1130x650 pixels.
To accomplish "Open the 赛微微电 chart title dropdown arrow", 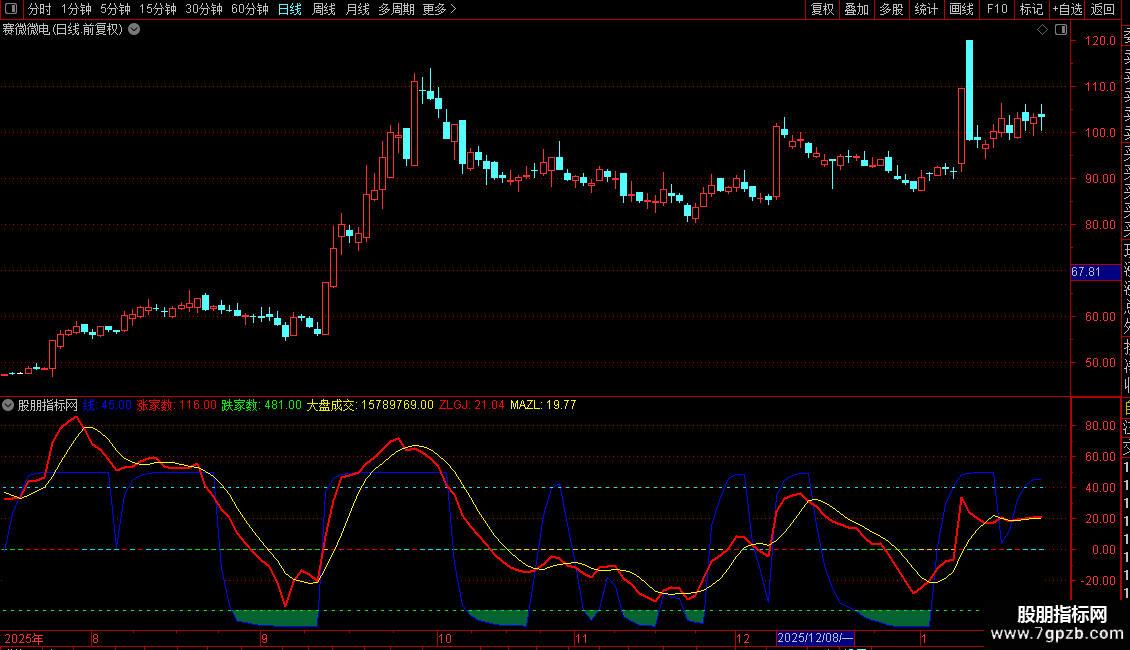I will pyautogui.click(x=134, y=30).
